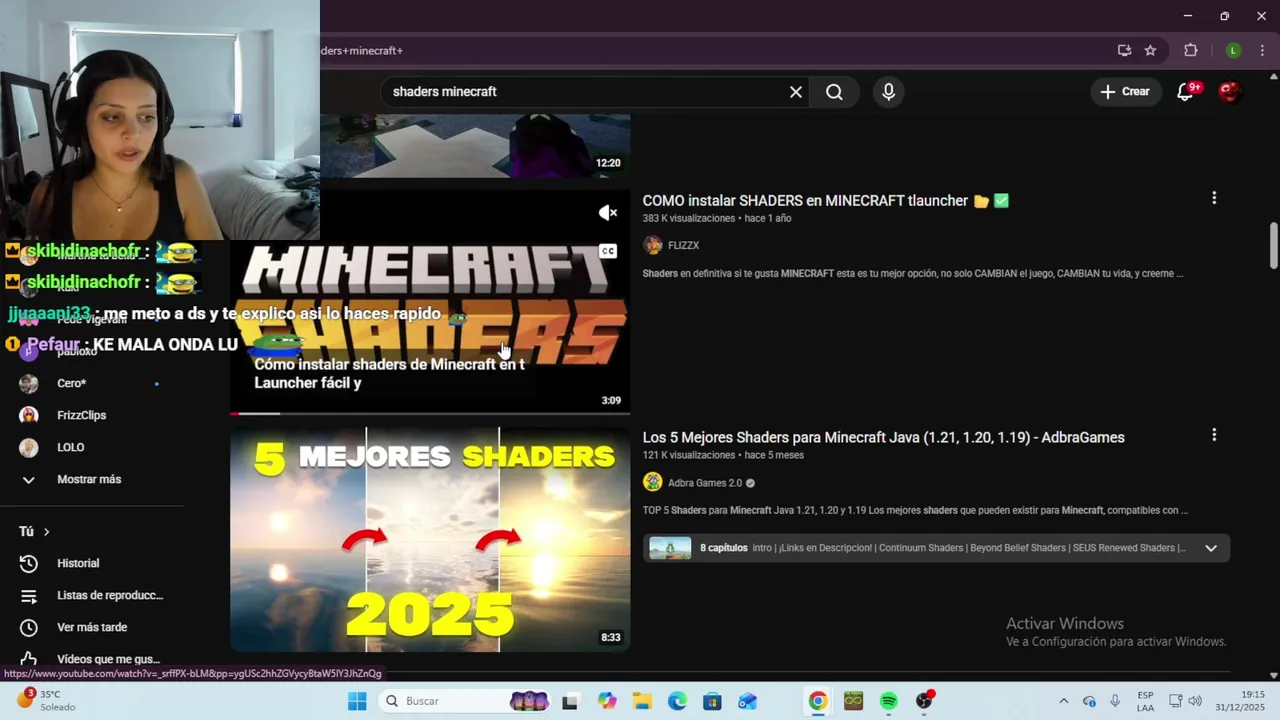Open the network and volume quick settings

[1186, 701]
